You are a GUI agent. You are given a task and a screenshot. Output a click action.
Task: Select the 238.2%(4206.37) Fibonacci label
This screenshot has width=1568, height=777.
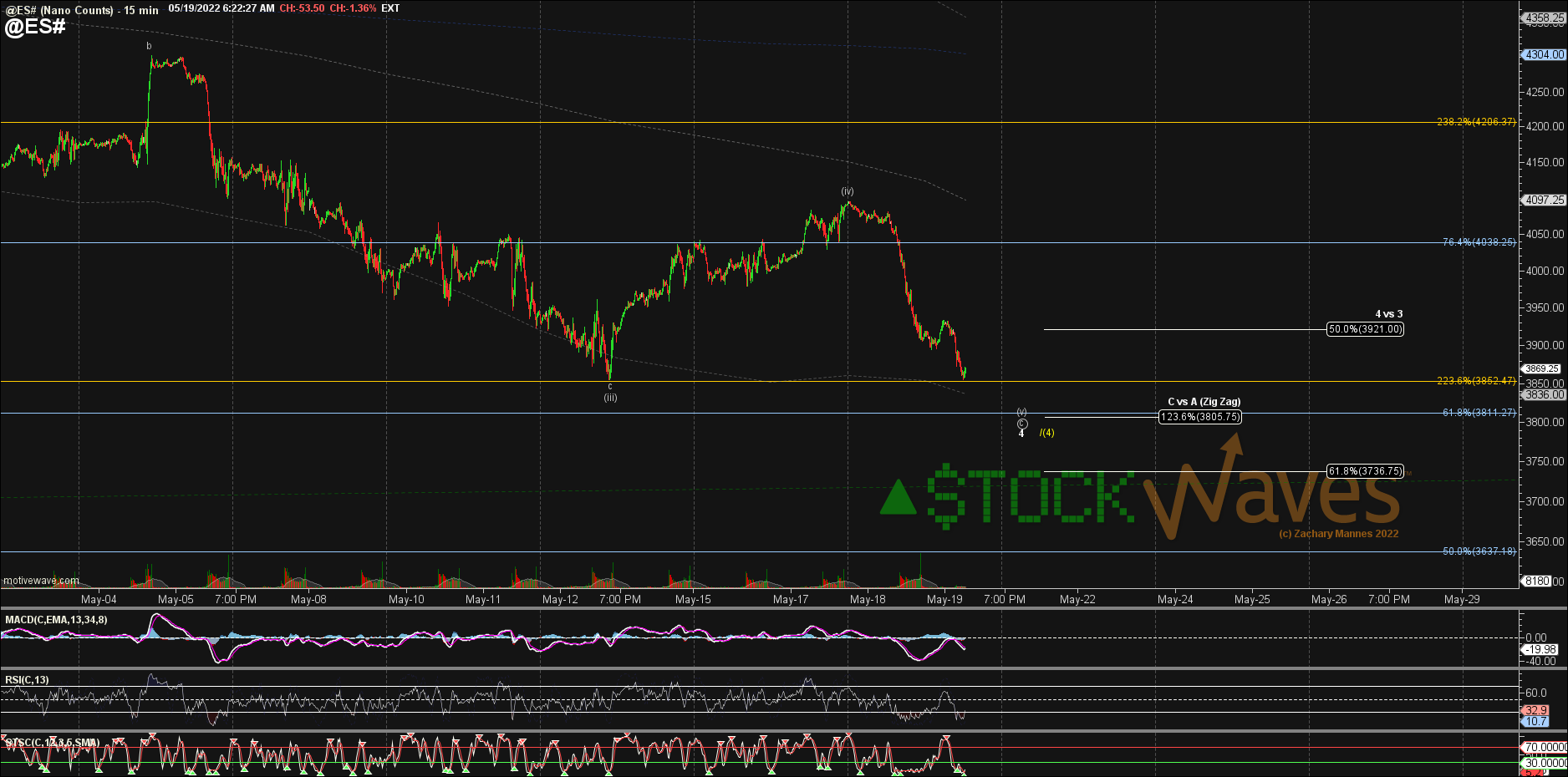coord(1476,122)
